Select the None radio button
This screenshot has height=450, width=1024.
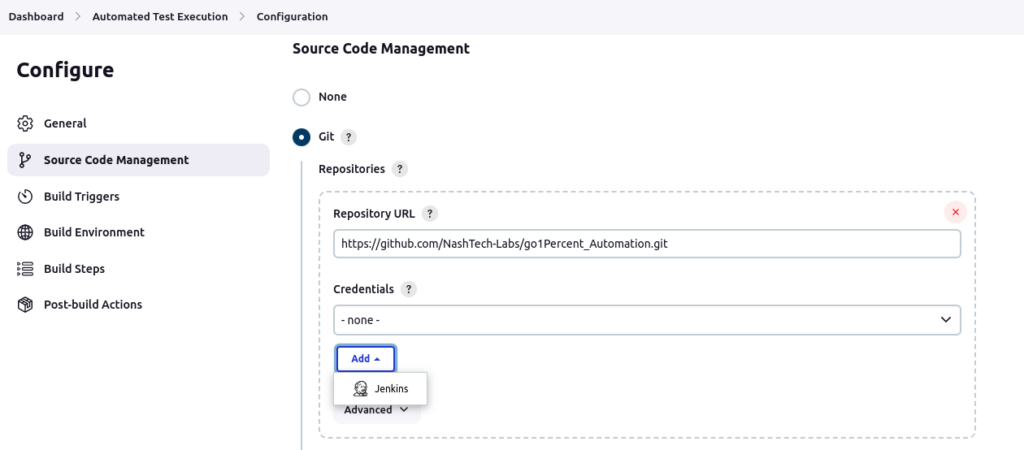click(301, 97)
